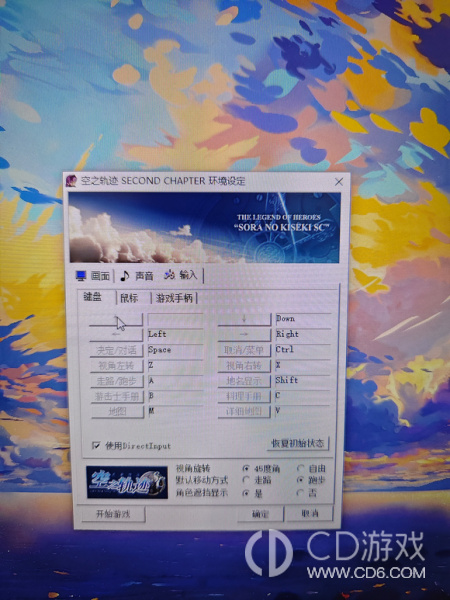Click the monitor icon of the 画面 tab
The height and width of the screenshot is (600, 450).
[x=81, y=276]
